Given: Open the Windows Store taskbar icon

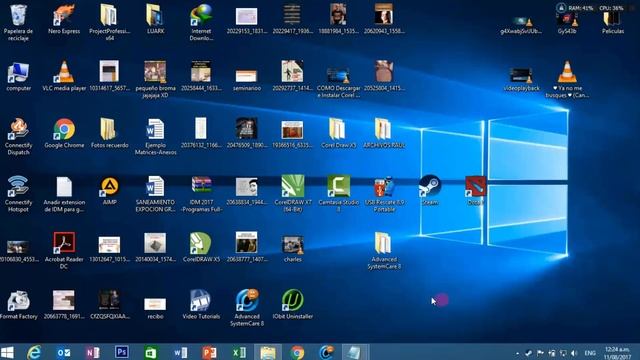Looking at the screenshot, I should tap(151, 352).
